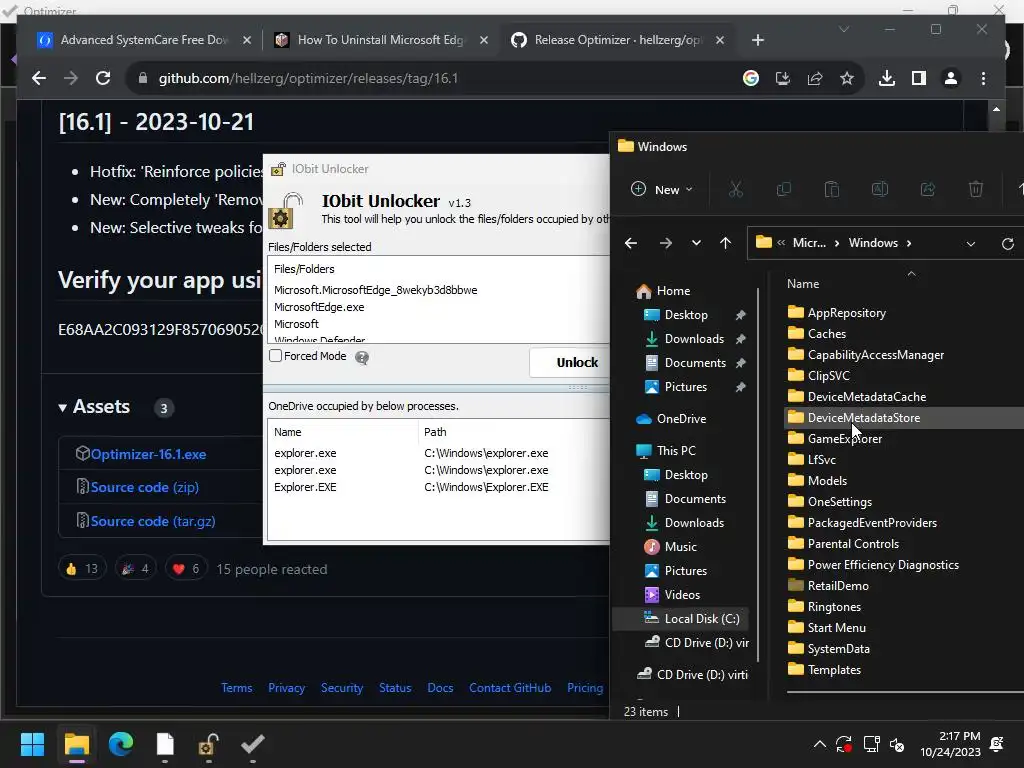Open Explorer New dropdown
The height and width of the screenshot is (768, 1024).
point(662,189)
